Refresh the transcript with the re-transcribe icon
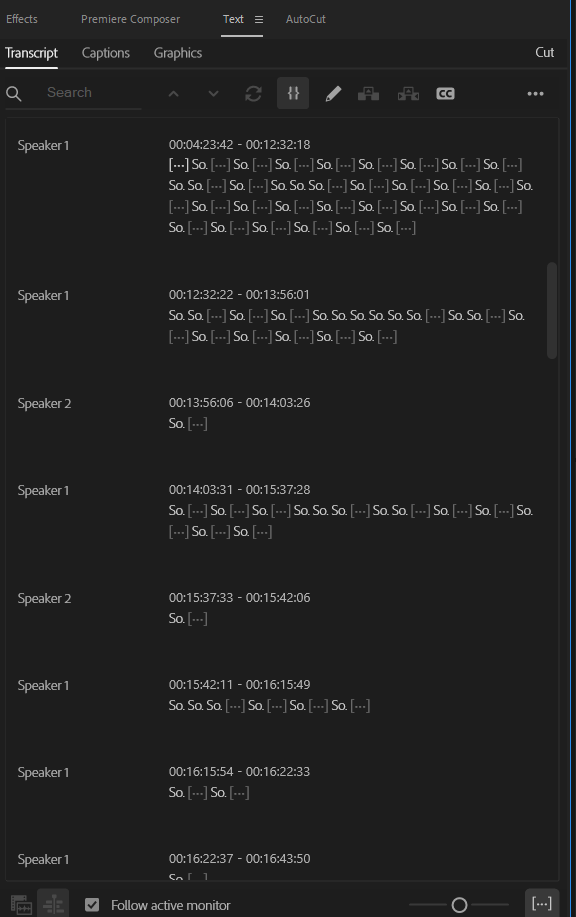Screen dimensions: 576x917 coord(253,93)
